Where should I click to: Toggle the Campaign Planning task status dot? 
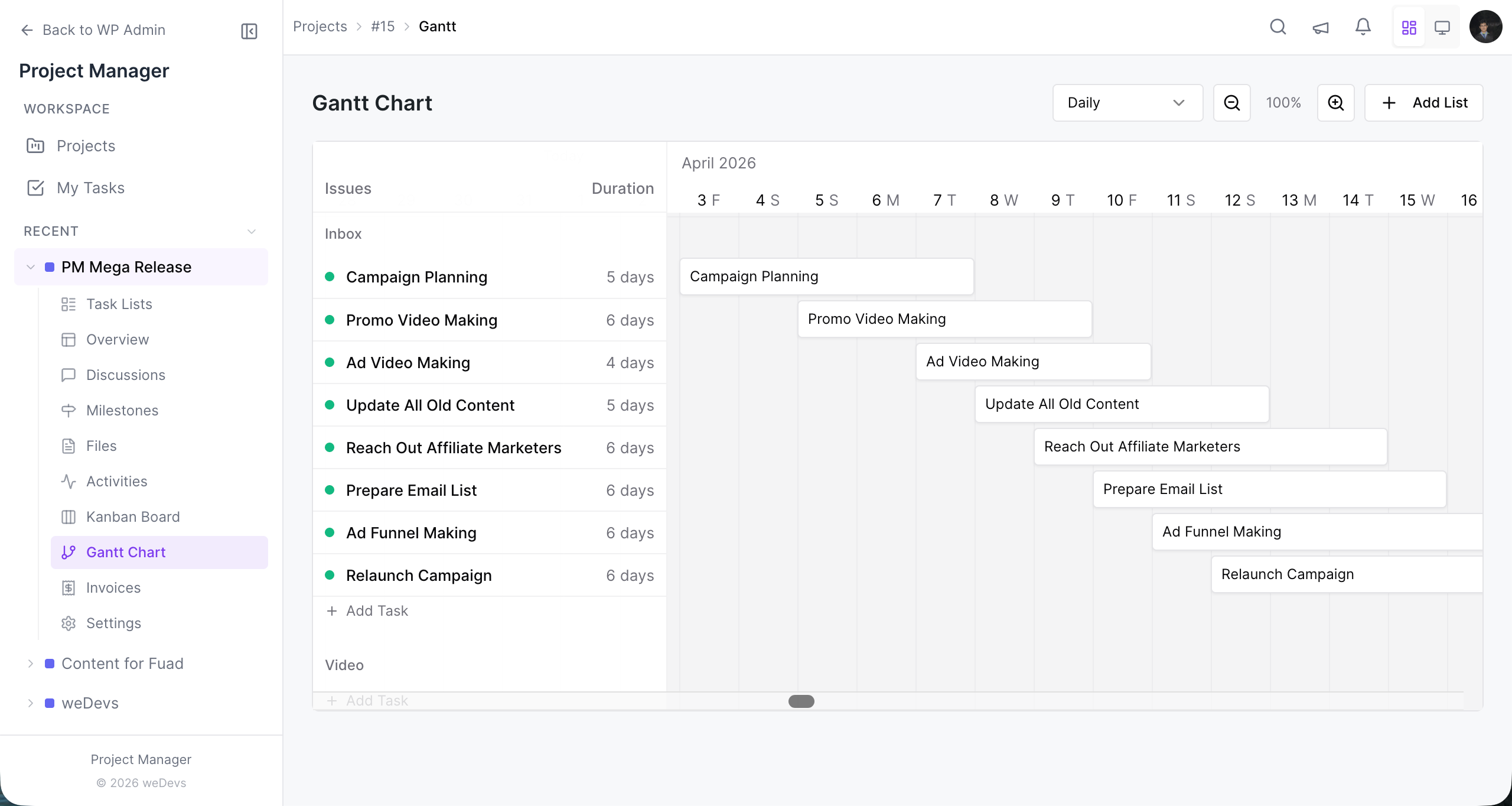coord(330,277)
